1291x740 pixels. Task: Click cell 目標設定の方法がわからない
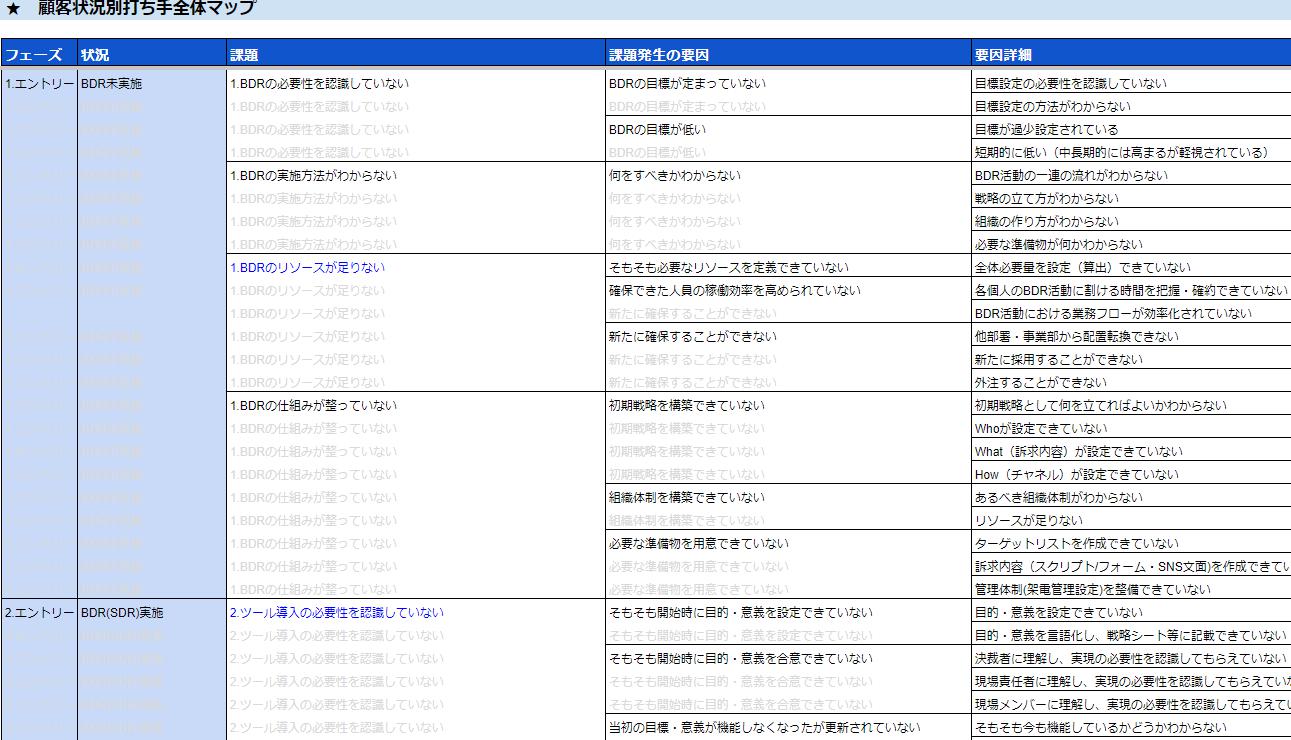[x=1131, y=107]
